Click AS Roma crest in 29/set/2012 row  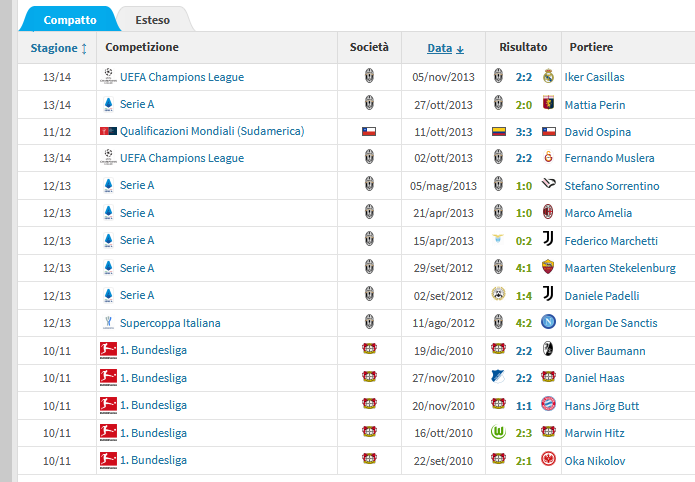pyautogui.click(x=549, y=267)
